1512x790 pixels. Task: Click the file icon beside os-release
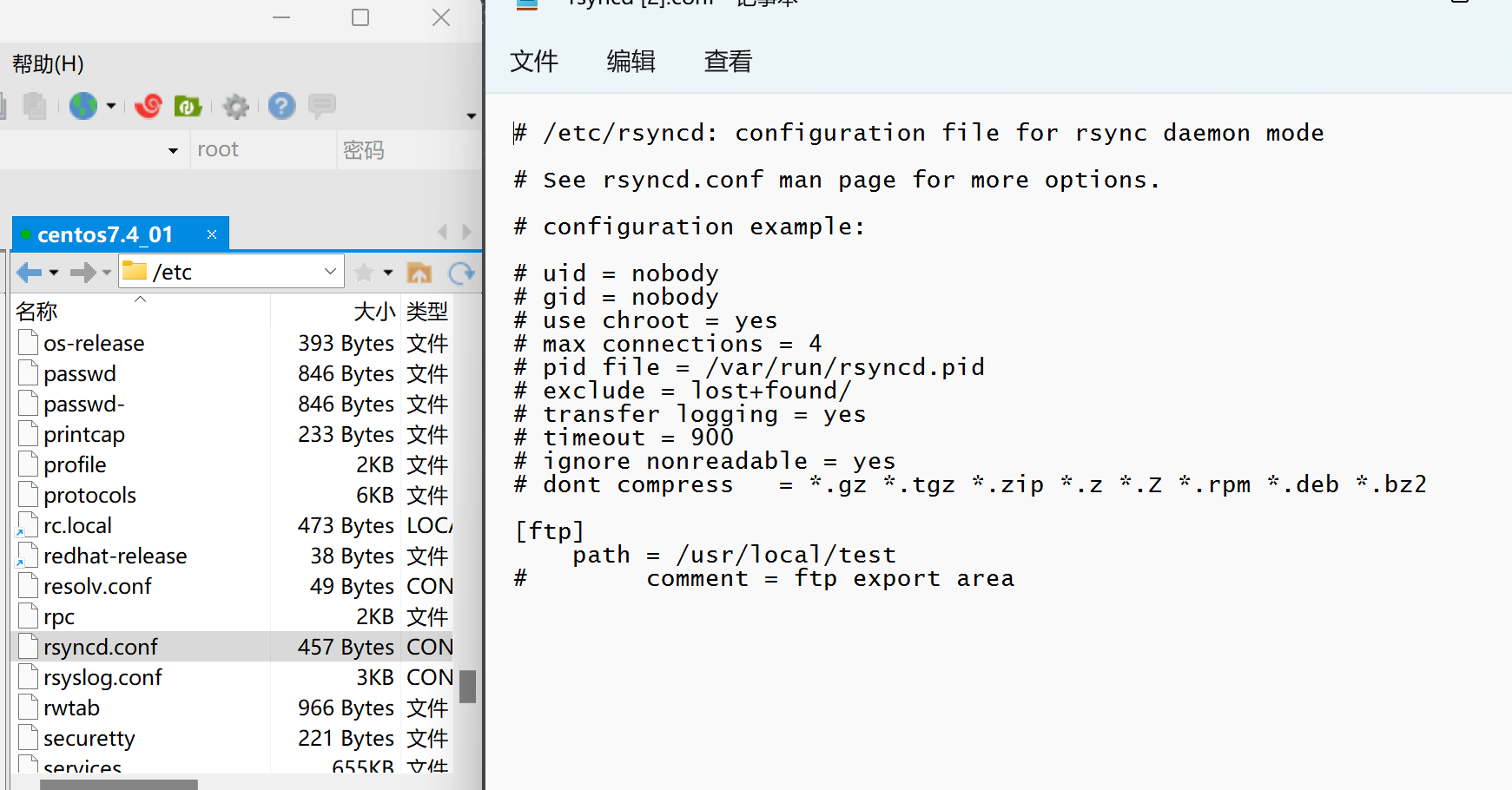pyautogui.click(x=29, y=343)
